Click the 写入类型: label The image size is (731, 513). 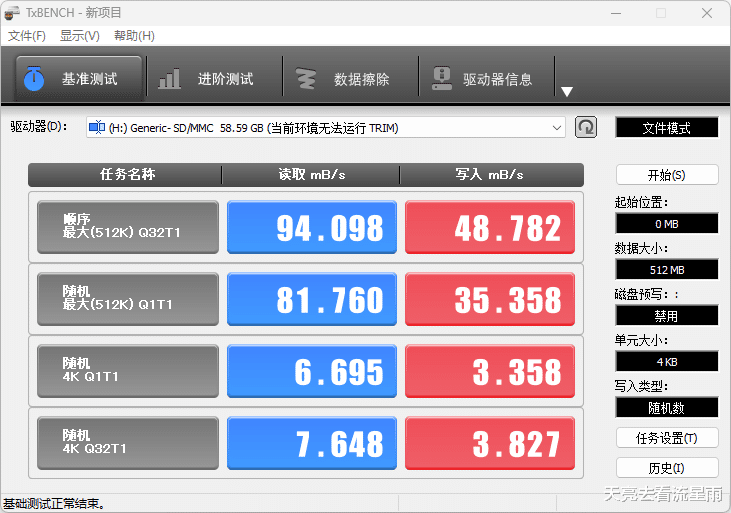point(641,386)
